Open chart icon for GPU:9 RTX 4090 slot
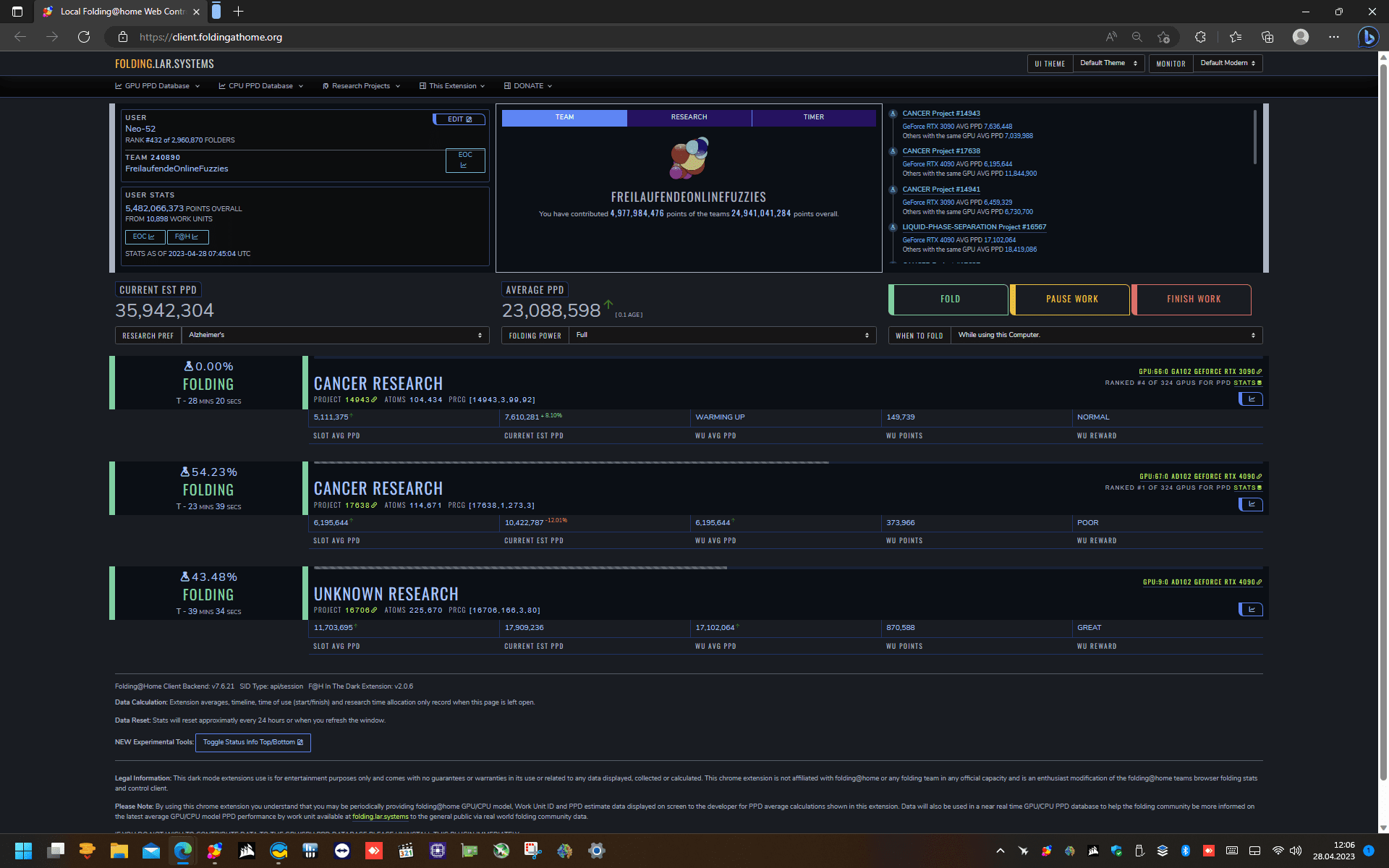1389x868 pixels. point(1251,610)
